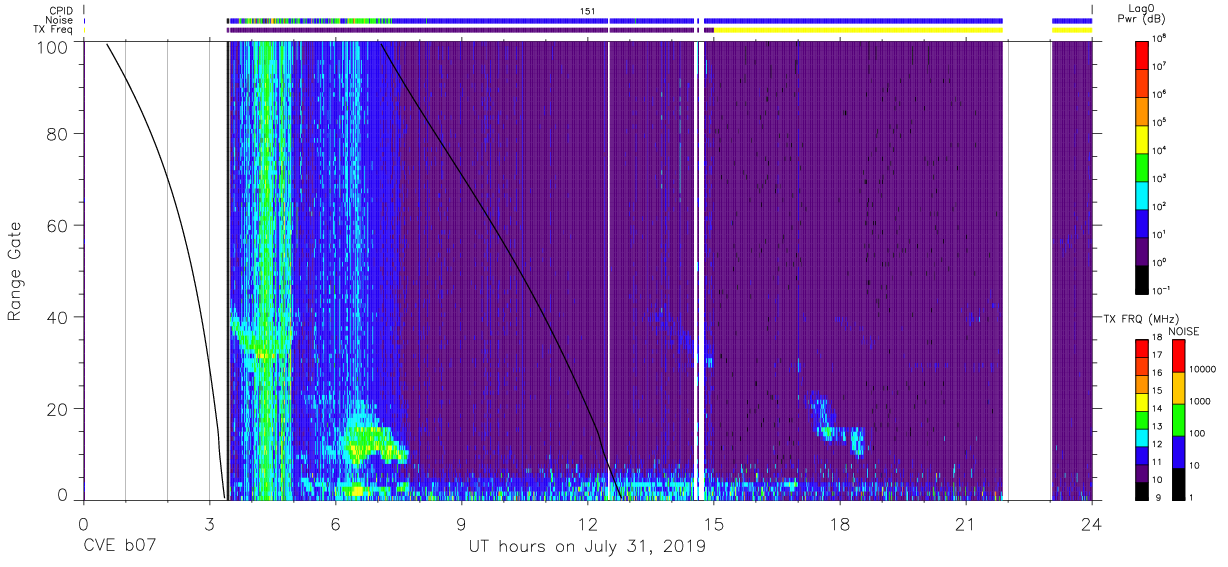The width and height of the screenshot is (1228, 567).
Task: Click the 'CVE b07' radar label
Action: (118, 547)
